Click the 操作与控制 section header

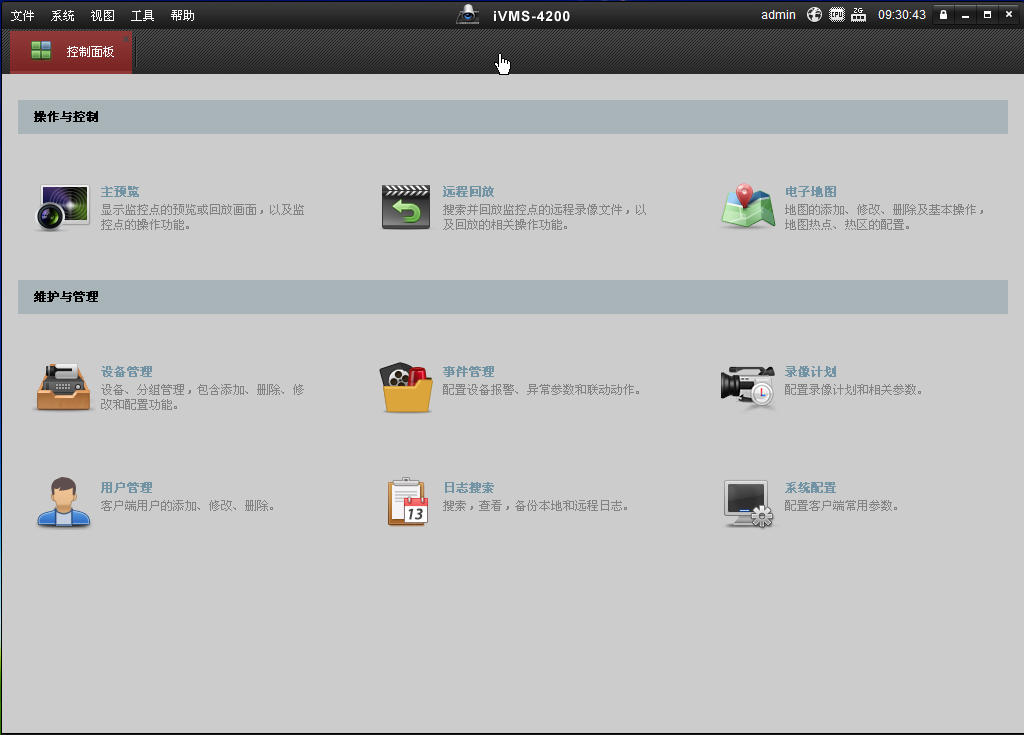[513, 117]
